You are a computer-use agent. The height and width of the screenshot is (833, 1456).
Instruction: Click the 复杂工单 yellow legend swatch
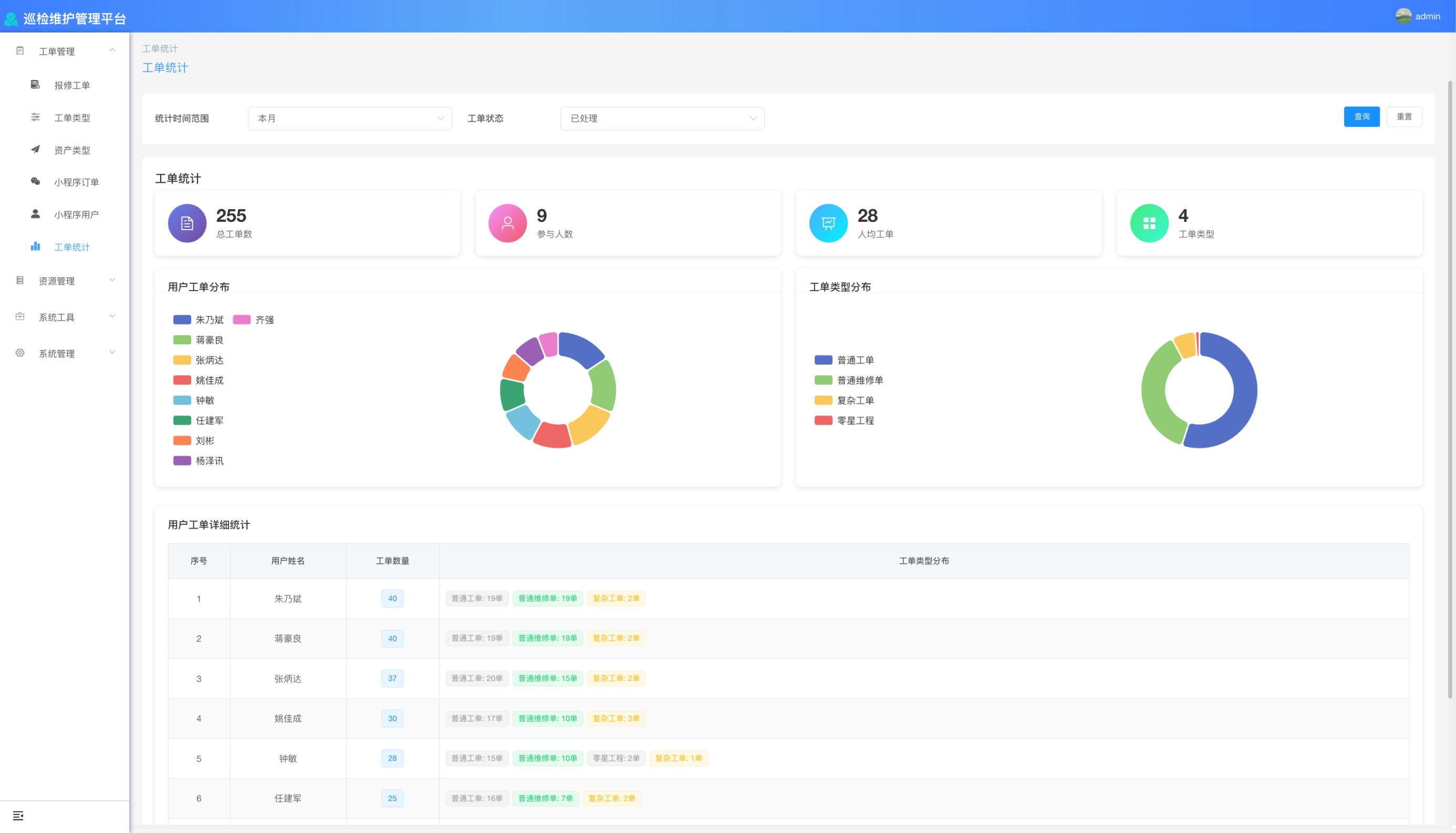[x=823, y=400]
